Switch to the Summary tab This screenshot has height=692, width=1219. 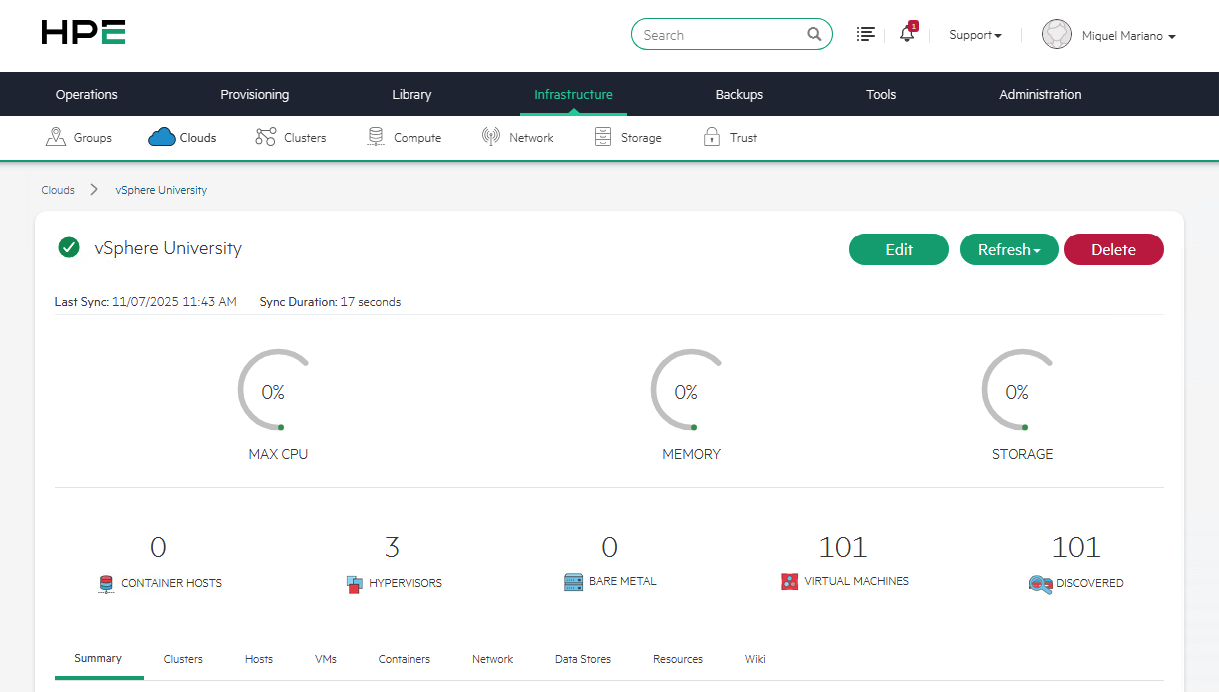tap(98, 658)
